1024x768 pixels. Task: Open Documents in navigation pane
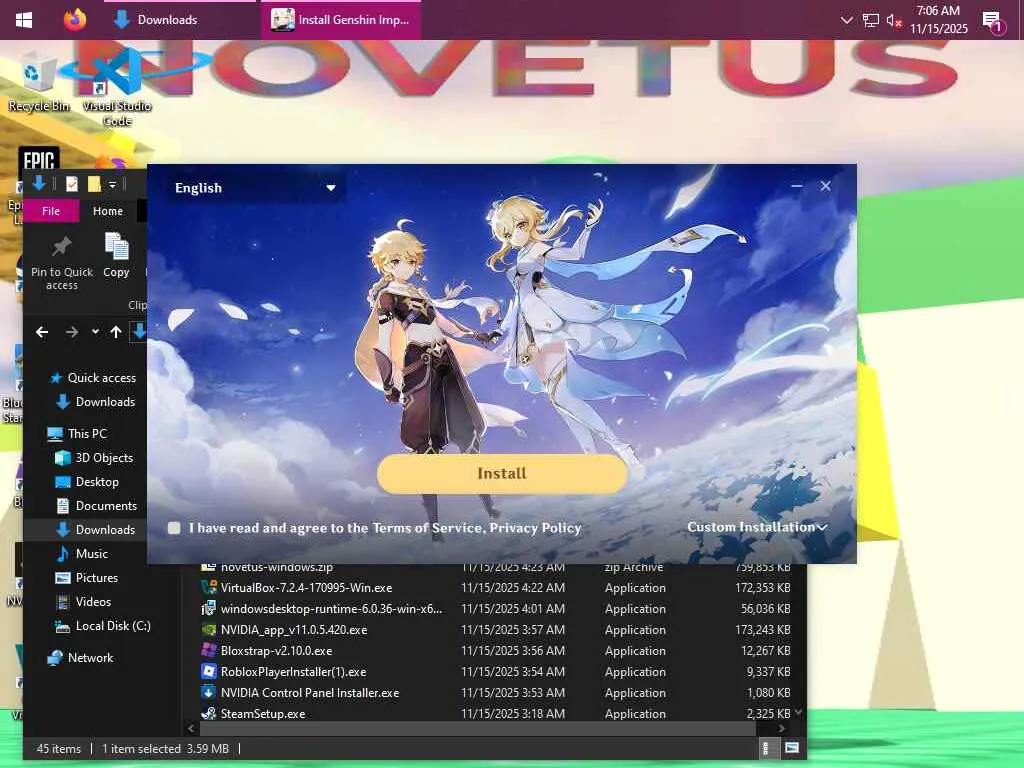tap(97, 505)
